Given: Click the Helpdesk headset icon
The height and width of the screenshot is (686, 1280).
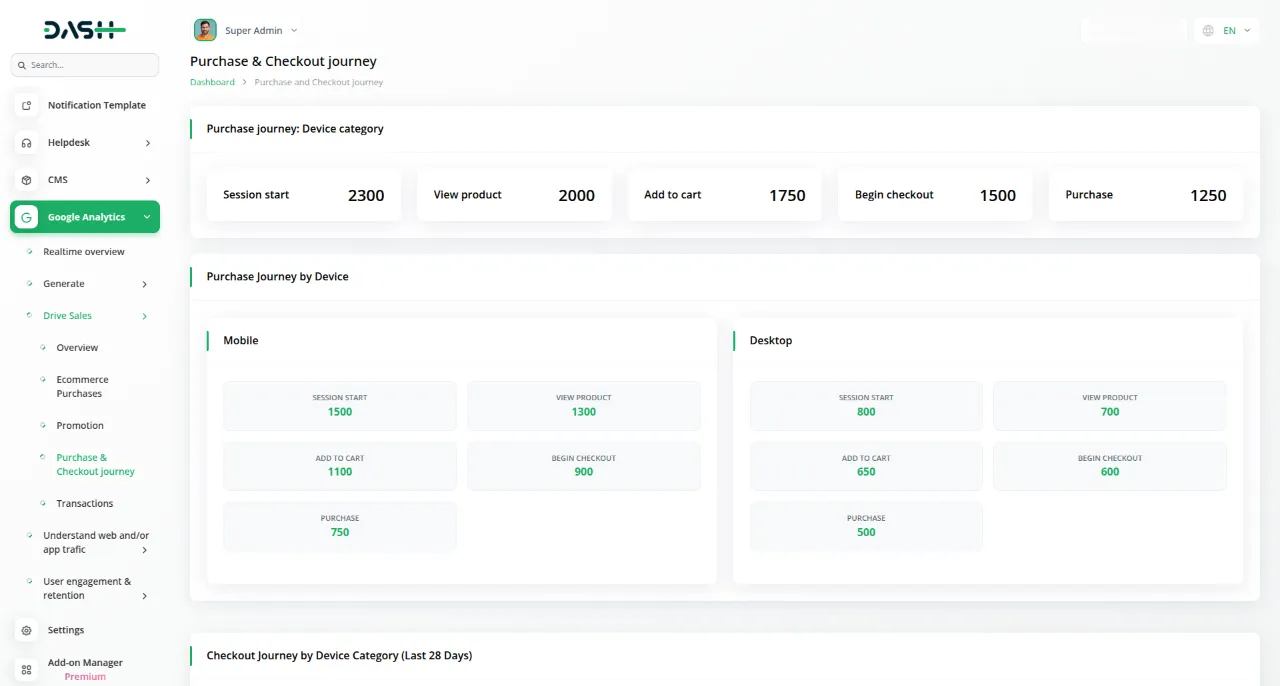Looking at the screenshot, I should click(26, 142).
